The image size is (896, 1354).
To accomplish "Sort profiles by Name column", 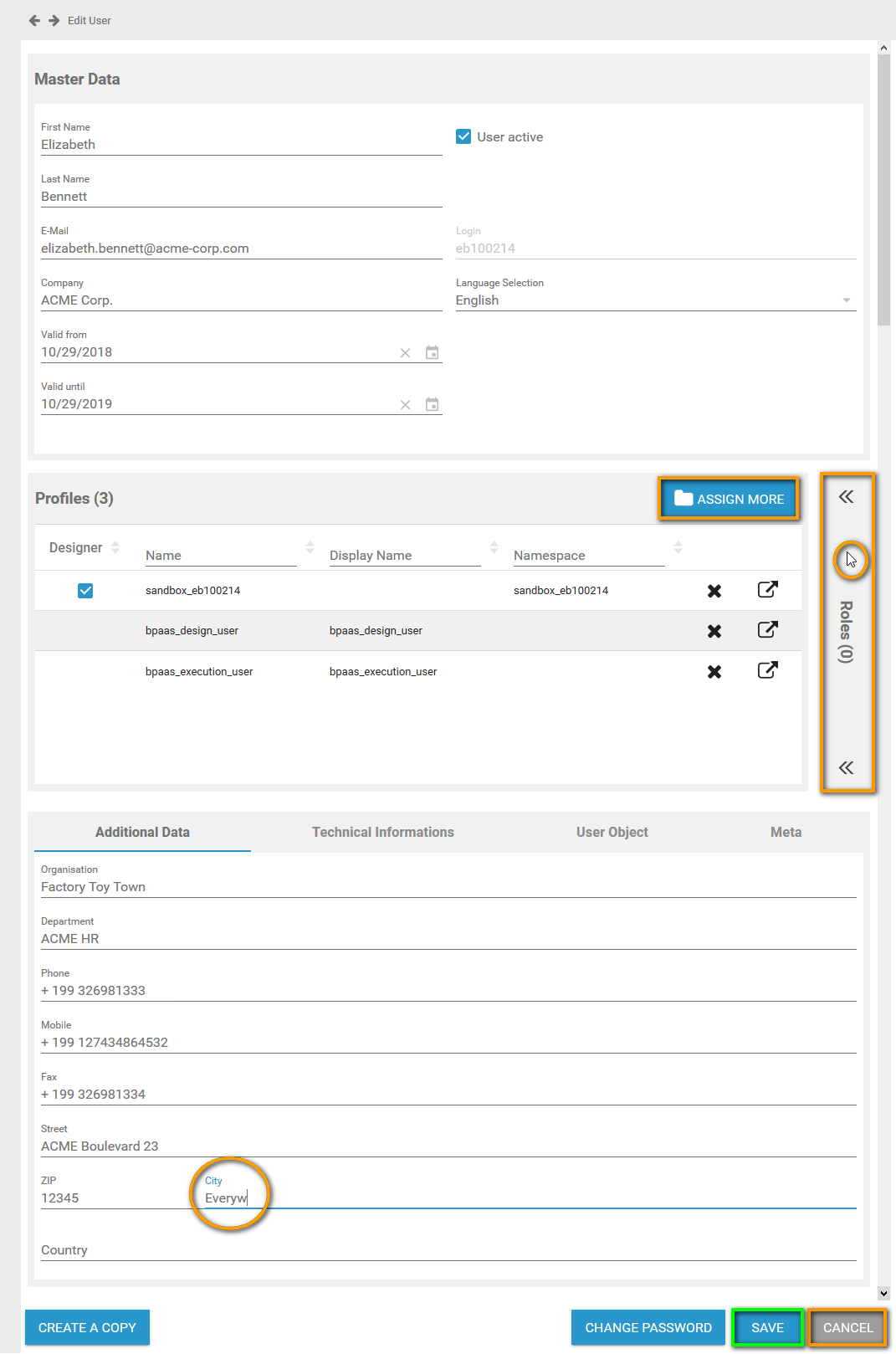I will coord(310,547).
